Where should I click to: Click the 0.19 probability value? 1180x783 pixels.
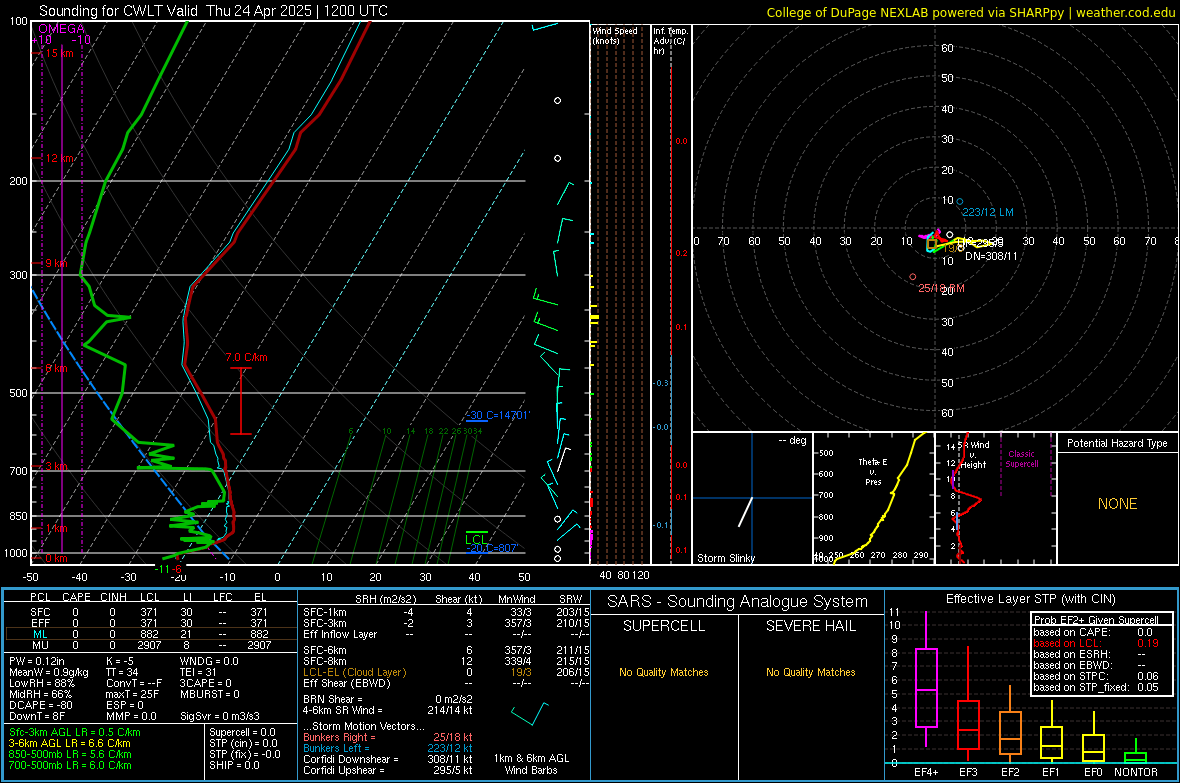click(x=1148, y=643)
